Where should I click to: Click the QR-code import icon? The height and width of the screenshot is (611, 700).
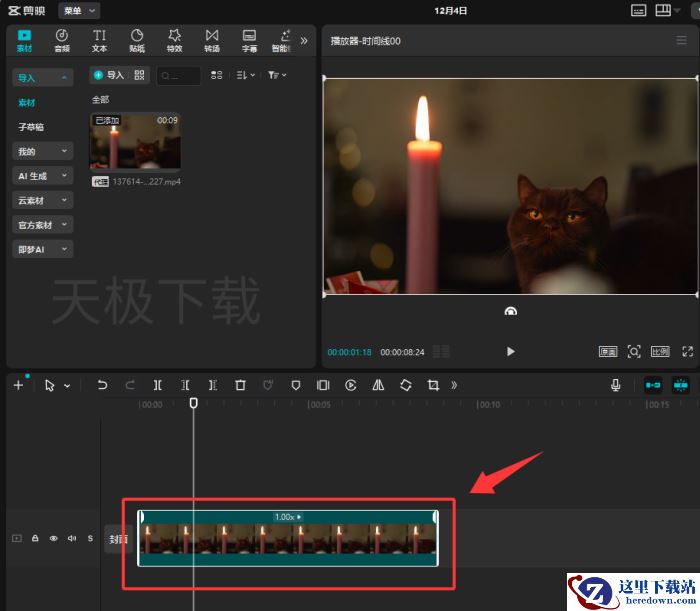139,75
